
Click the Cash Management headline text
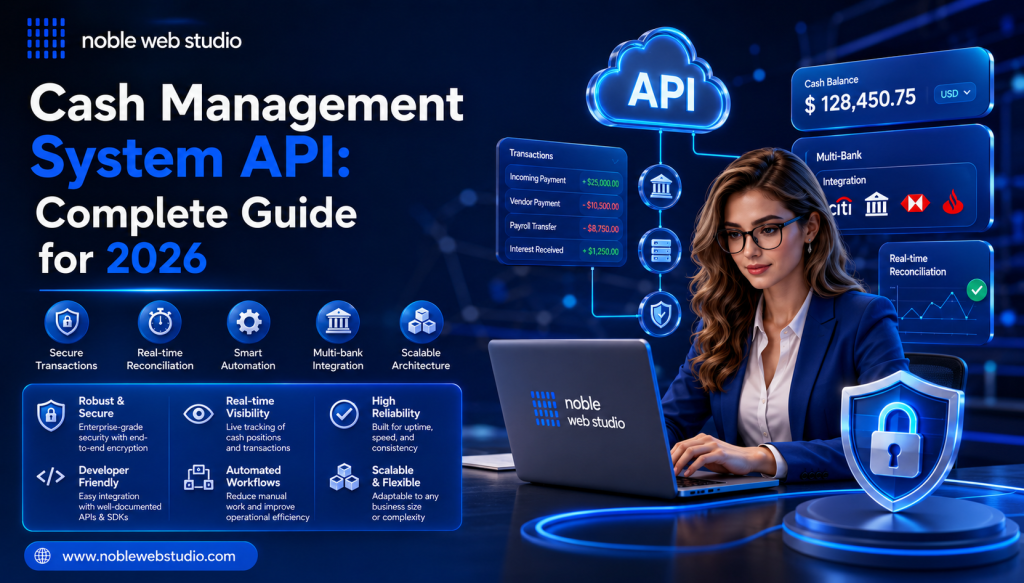point(247,106)
